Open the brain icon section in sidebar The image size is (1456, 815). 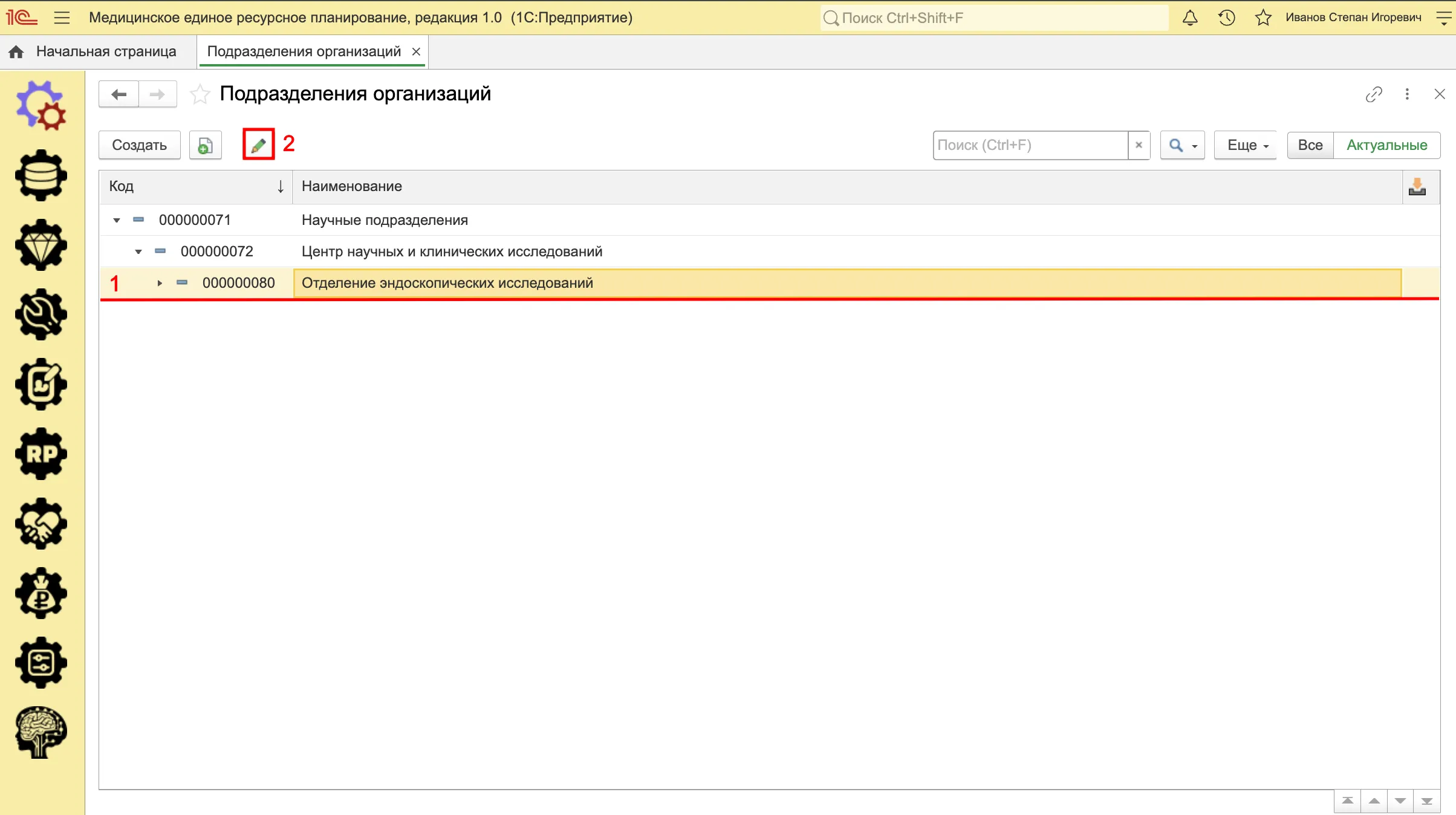(41, 732)
